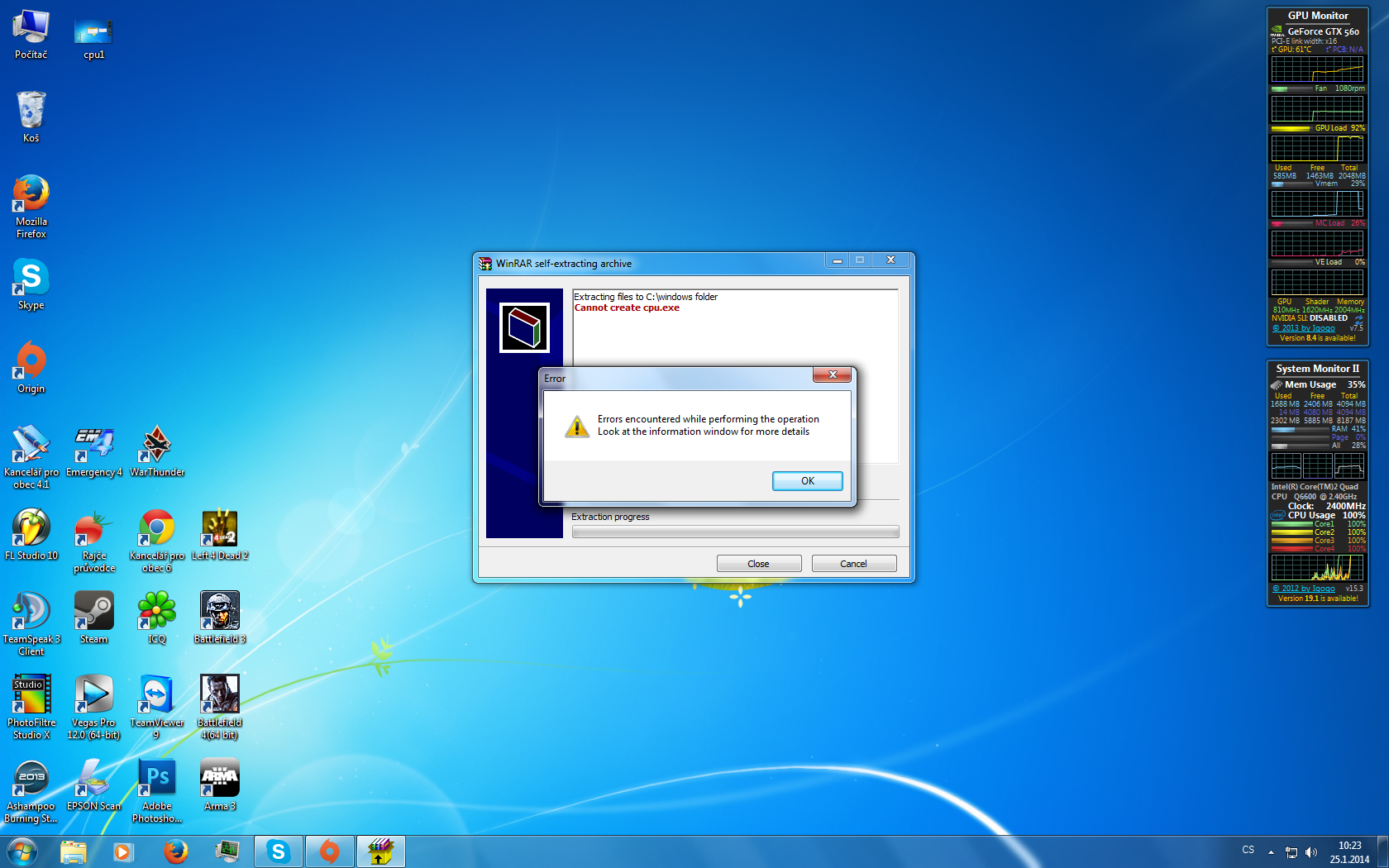Select TeamSpeak 3 Client shortcut
The image size is (1389, 868).
(31, 624)
